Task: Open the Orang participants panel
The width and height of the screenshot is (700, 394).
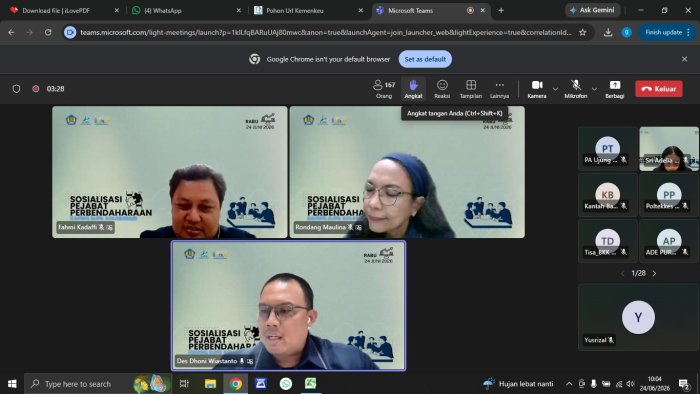Action: pos(384,89)
